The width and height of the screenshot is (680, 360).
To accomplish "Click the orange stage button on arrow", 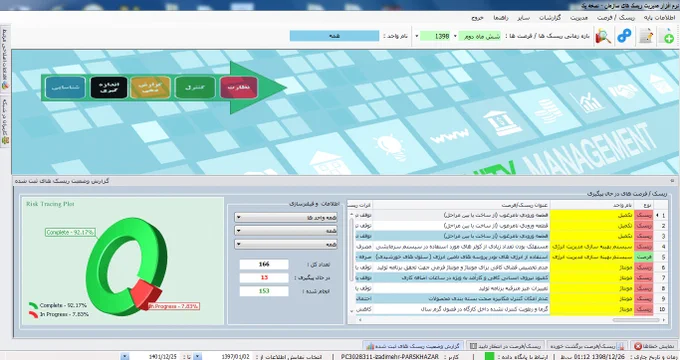I will (150, 87).
